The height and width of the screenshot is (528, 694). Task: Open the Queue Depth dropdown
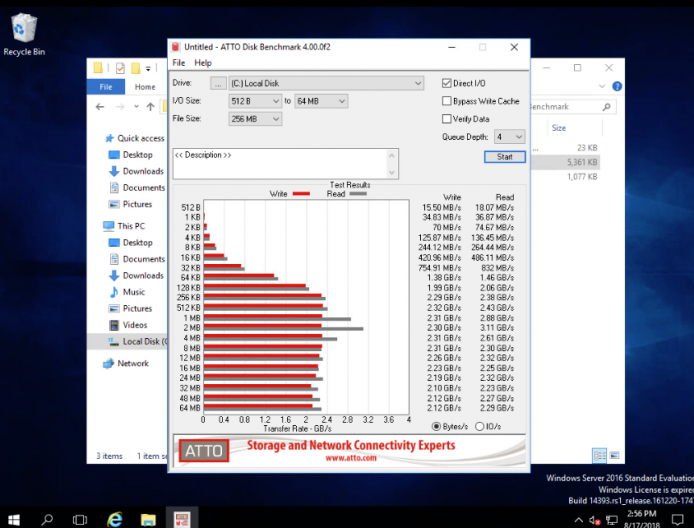[x=510, y=137]
